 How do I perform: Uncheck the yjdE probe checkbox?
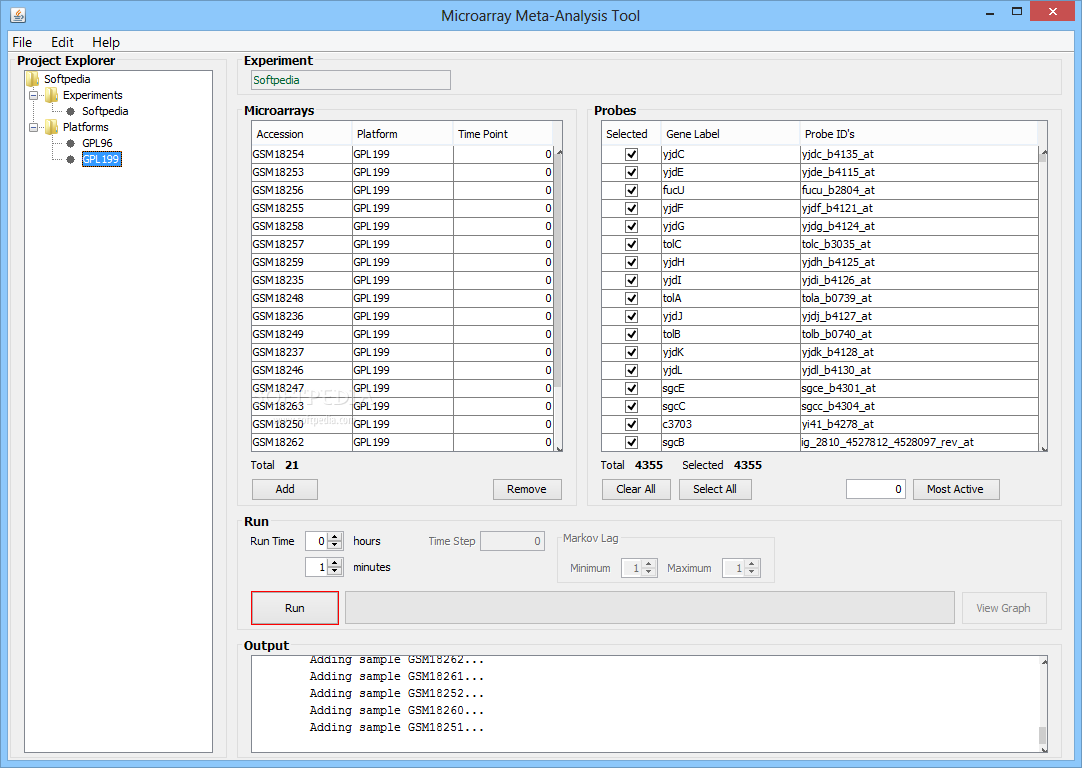tap(631, 173)
